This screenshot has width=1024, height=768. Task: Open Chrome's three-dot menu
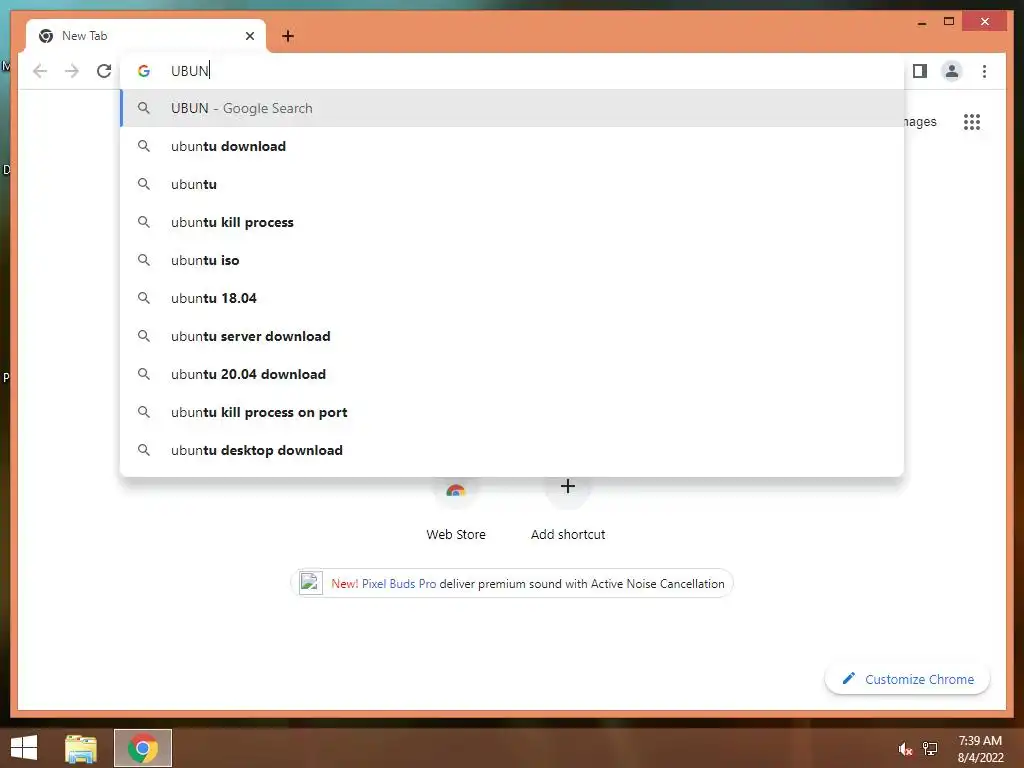(x=984, y=71)
